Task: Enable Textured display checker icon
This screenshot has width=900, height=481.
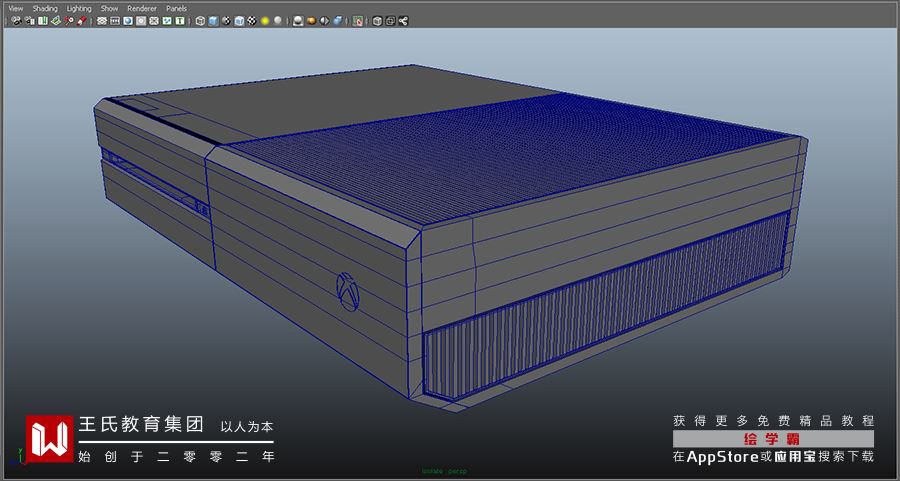Action: coord(252,21)
